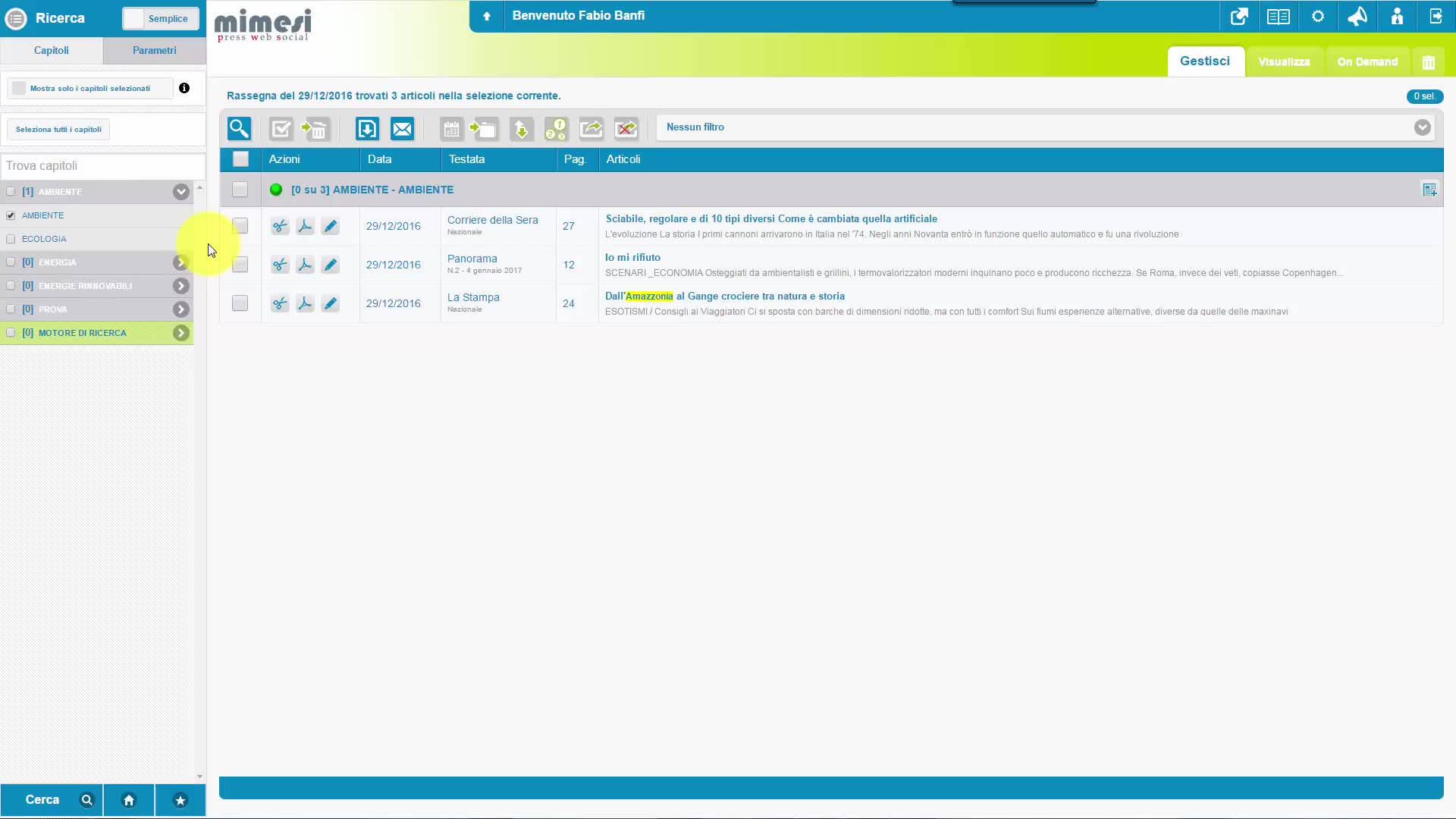This screenshot has height=819, width=1456.
Task: Click scissors icon for Corriere della Sera row
Action: click(280, 226)
